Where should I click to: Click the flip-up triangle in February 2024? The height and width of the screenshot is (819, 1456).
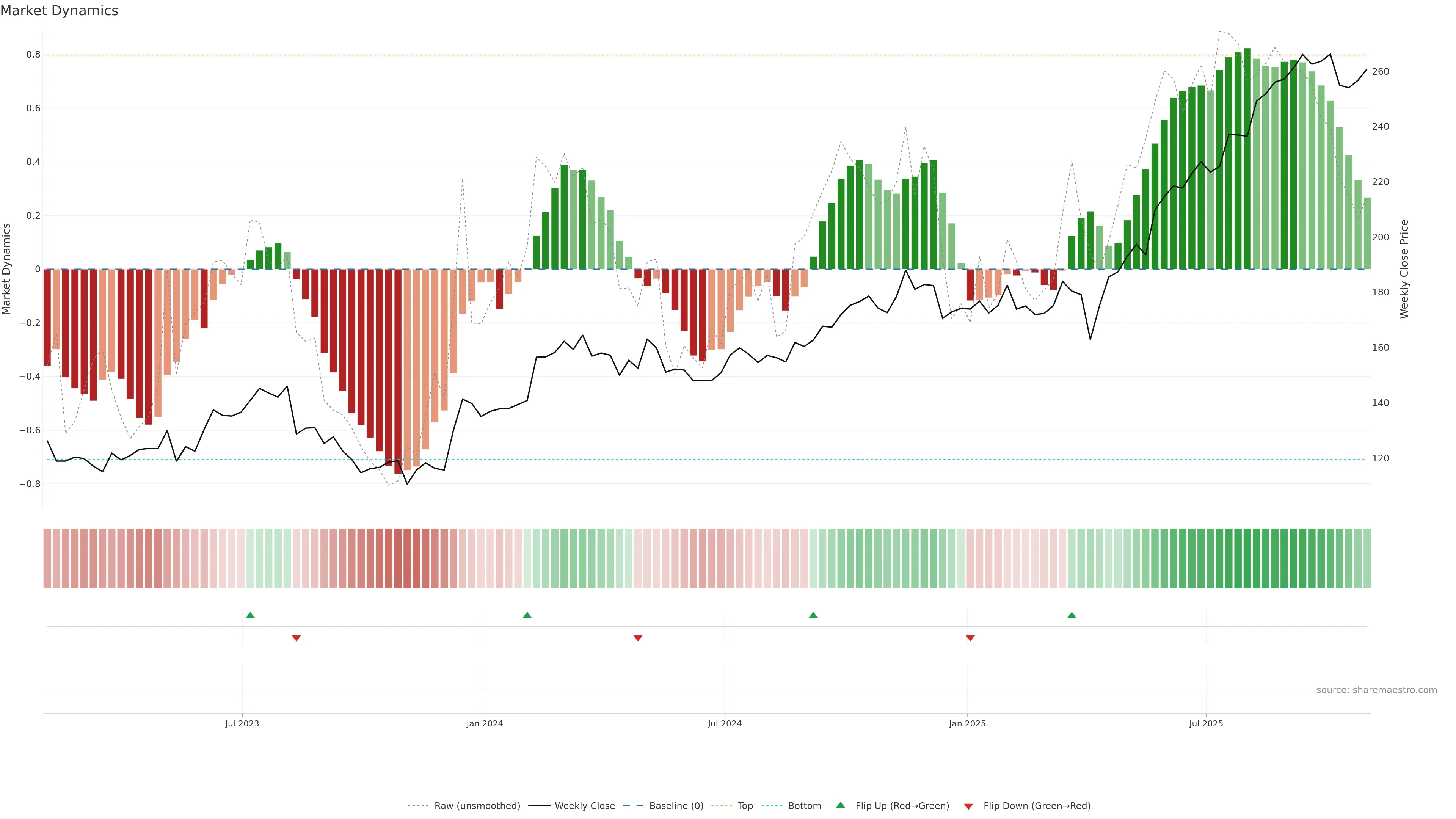[x=527, y=615]
